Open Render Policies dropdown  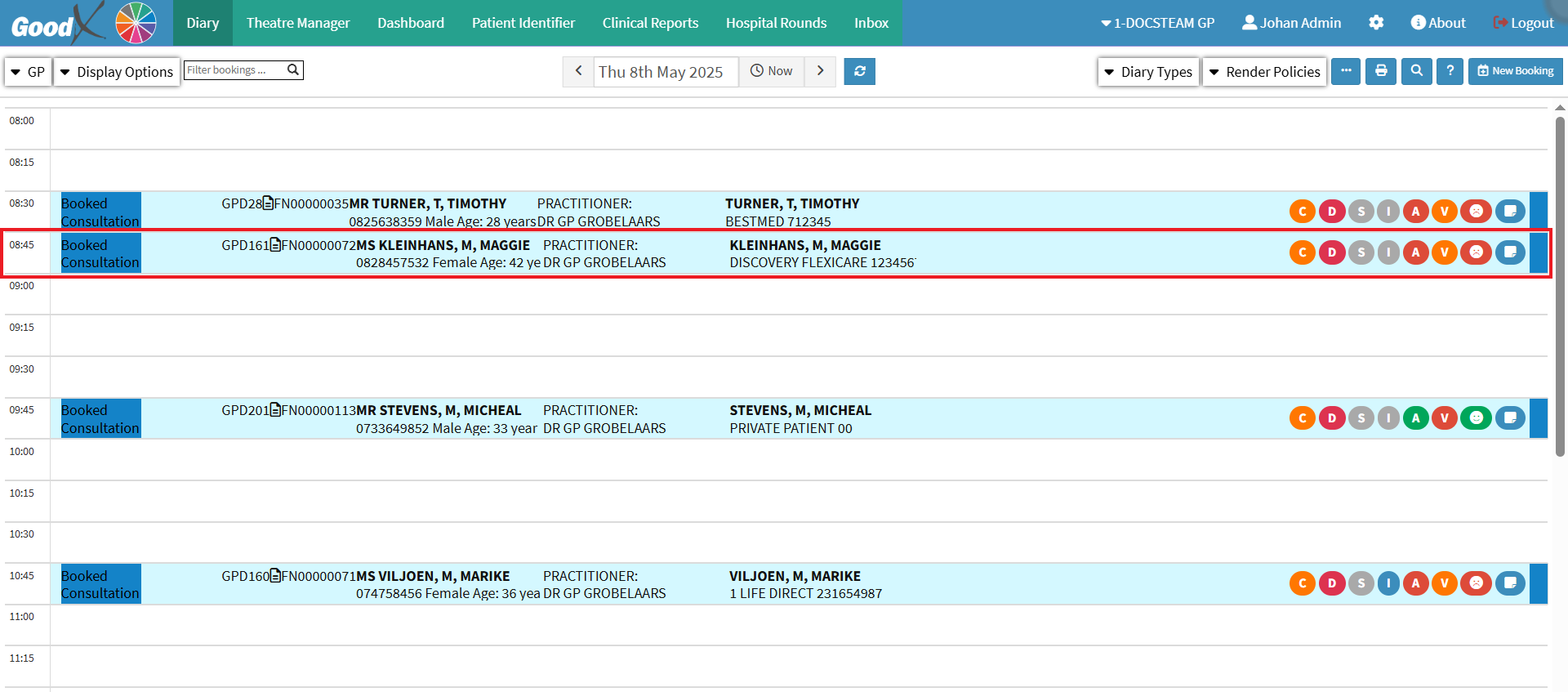coord(1264,72)
